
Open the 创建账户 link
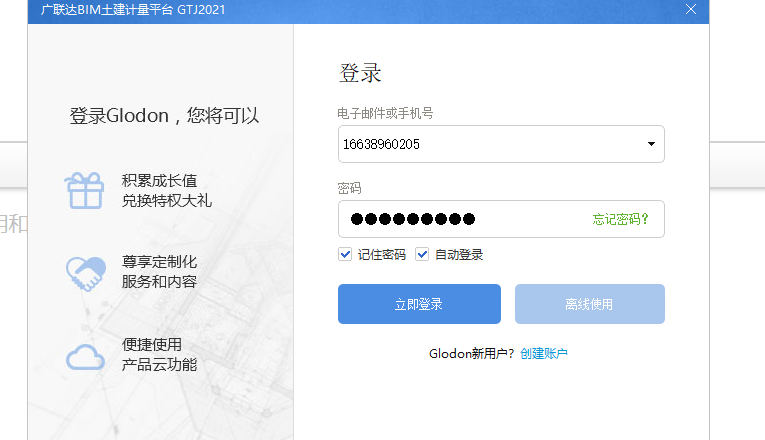[x=544, y=353]
